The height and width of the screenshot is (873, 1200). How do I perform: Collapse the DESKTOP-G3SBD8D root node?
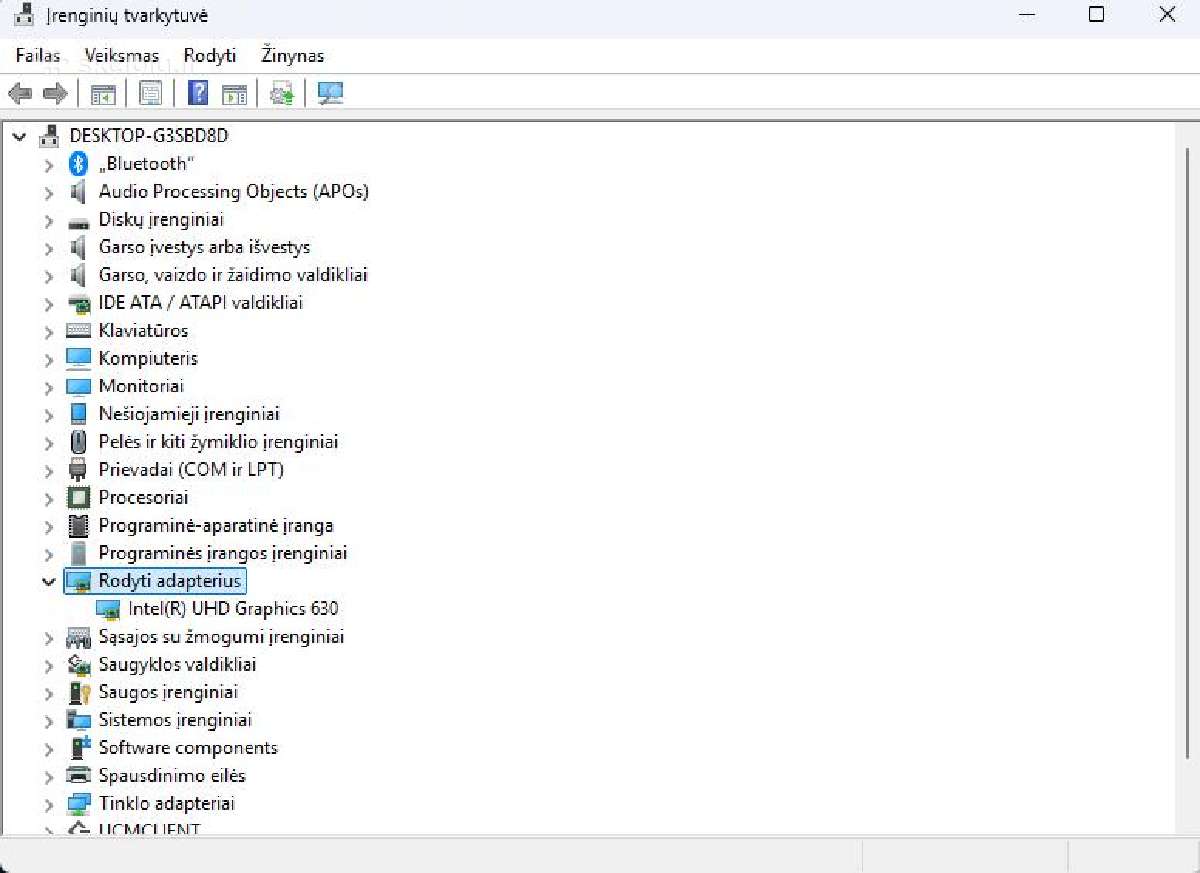(19, 136)
